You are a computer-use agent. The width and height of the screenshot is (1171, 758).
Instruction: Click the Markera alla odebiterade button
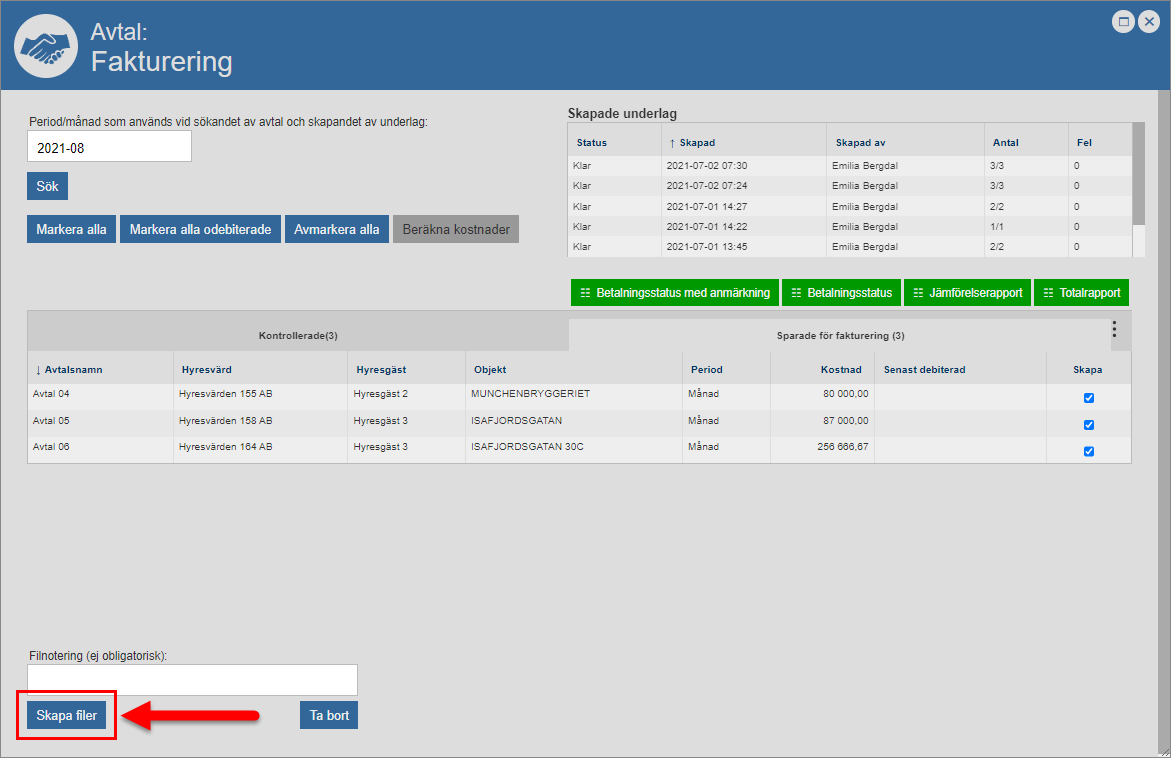point(200,229)
